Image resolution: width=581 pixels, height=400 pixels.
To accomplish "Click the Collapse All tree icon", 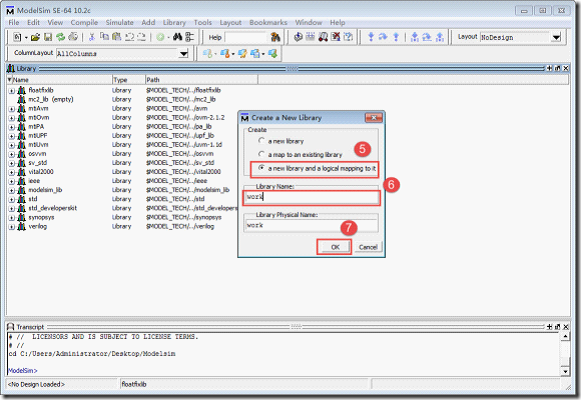I will click(190, 37).
